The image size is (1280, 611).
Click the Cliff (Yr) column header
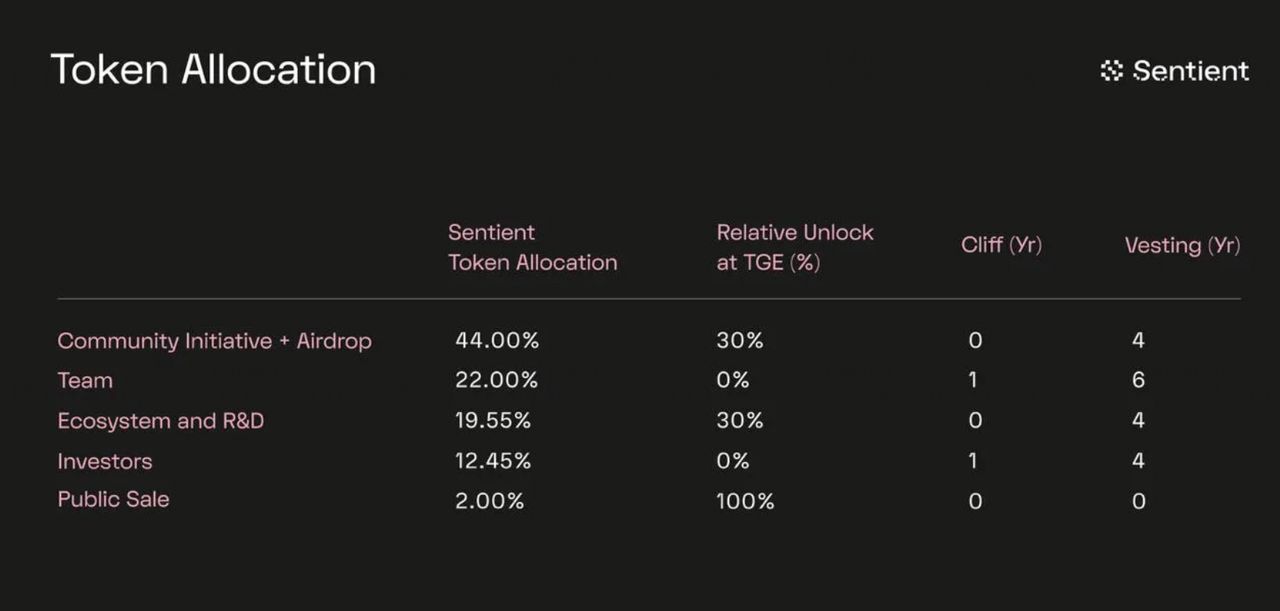1002,245
